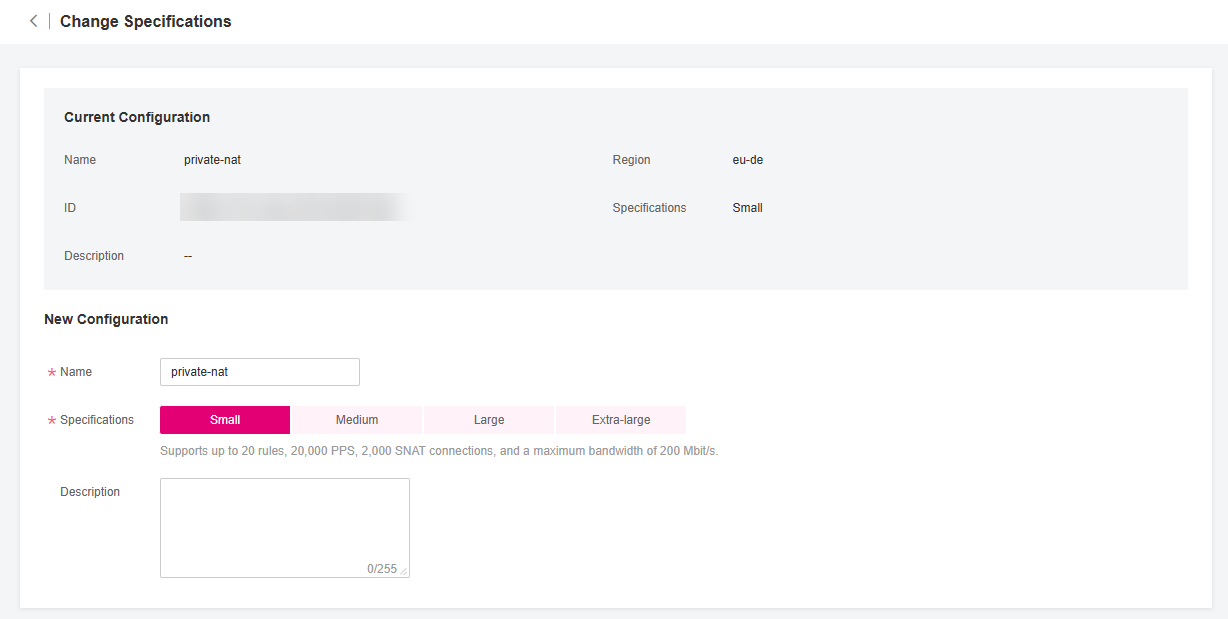Viewport: 1228px width, 619px height.
Task: Pick the Extra-large specification
Action: point(621,420)
